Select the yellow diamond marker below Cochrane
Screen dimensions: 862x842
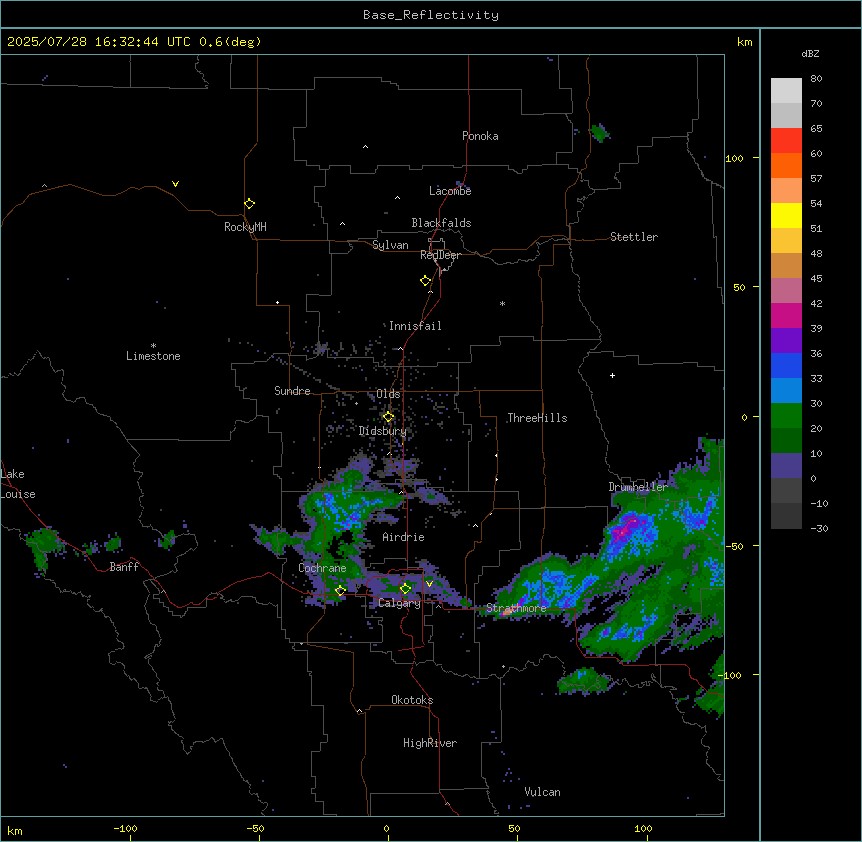tap(340, 591)
